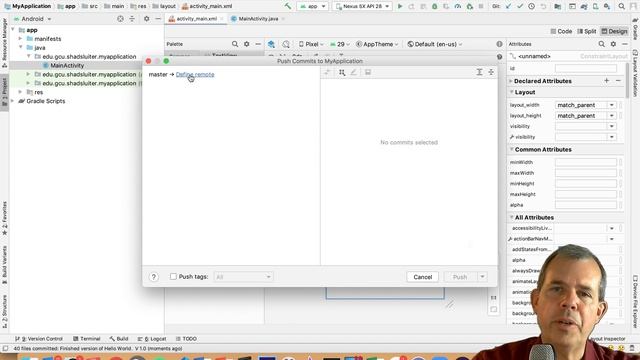This screenshot has height=360, width=640.
Task: Open the Push button options arrow
Action: click(482, 277)
